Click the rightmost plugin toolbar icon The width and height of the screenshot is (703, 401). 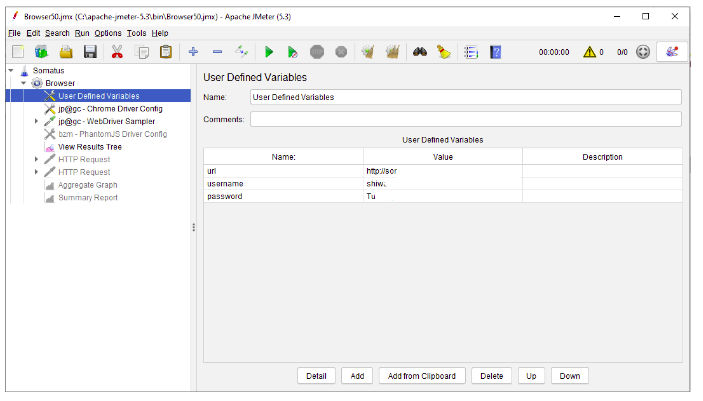point(672,52)
